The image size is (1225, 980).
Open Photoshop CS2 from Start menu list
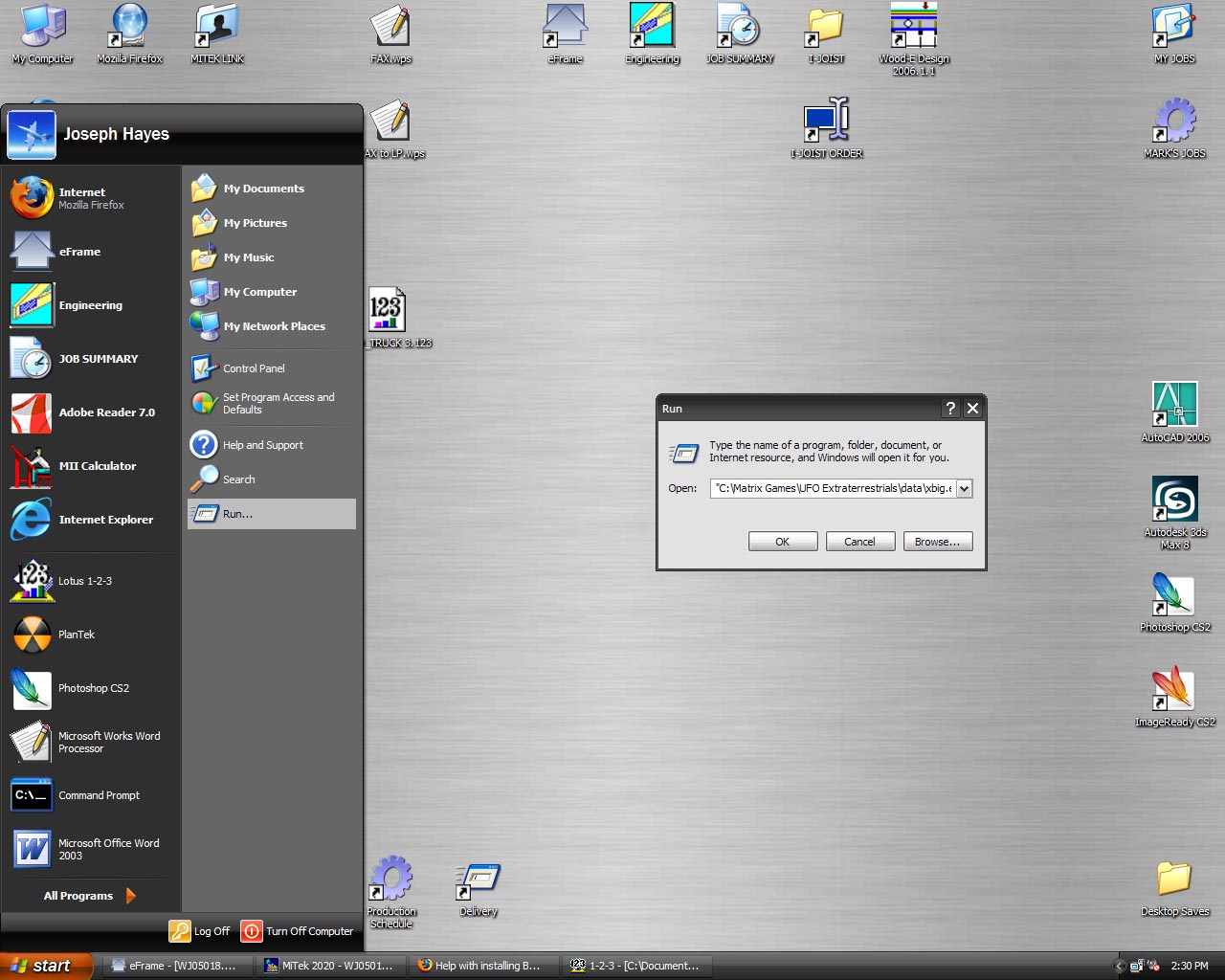click(x=91, y=688)
